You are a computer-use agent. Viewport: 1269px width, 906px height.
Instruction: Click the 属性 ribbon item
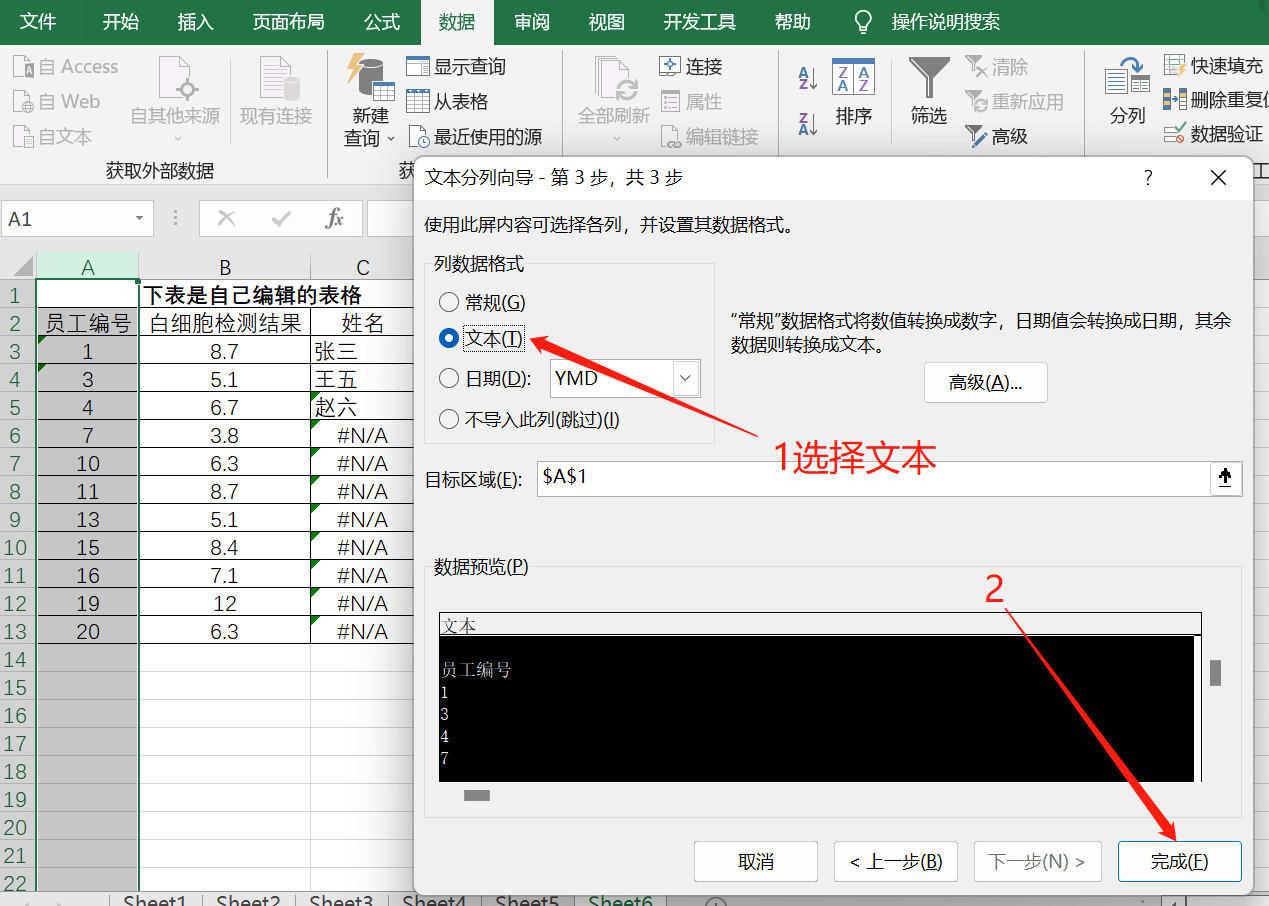click(x=691, y=102)
